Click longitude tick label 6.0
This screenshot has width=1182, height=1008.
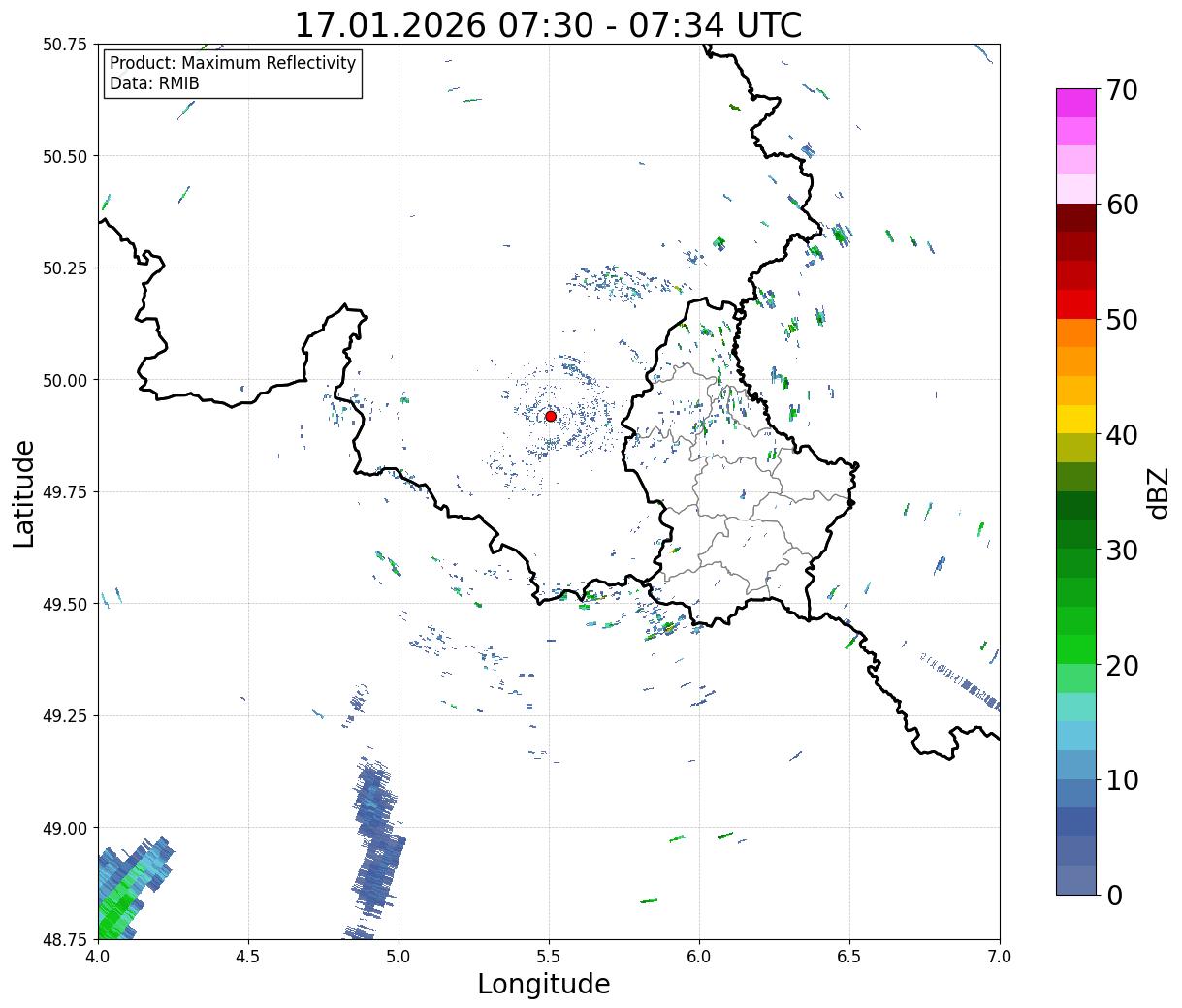tap(699, 956)
